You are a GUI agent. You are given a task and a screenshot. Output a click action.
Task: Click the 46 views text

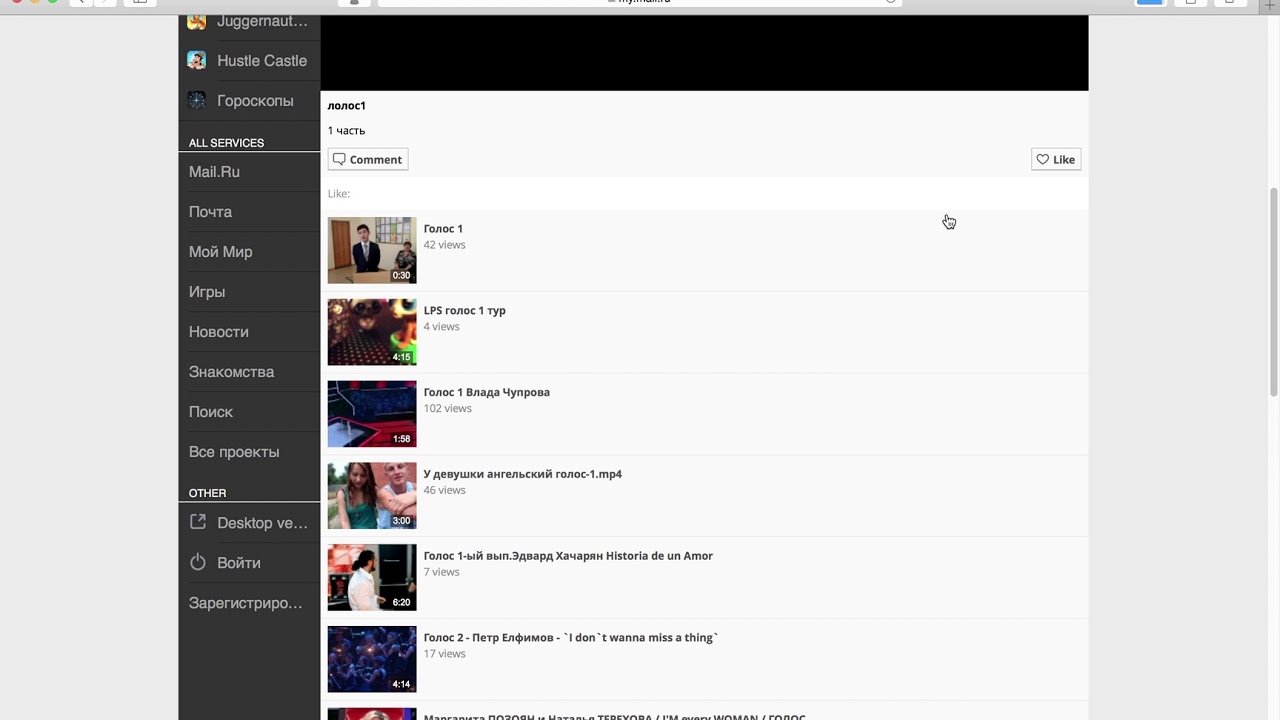tap(444, 490)
